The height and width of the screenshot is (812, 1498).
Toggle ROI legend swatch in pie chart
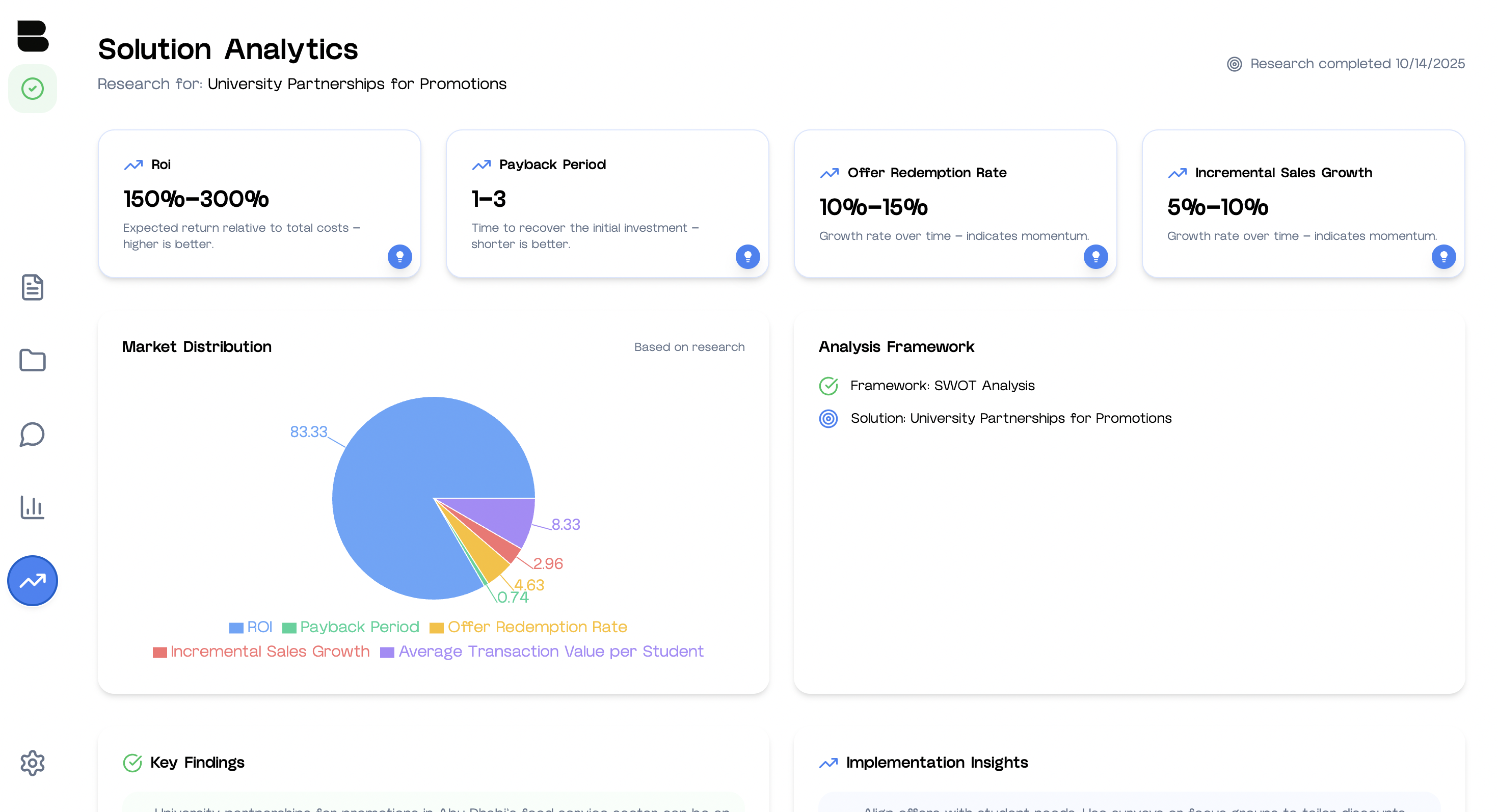236,628
